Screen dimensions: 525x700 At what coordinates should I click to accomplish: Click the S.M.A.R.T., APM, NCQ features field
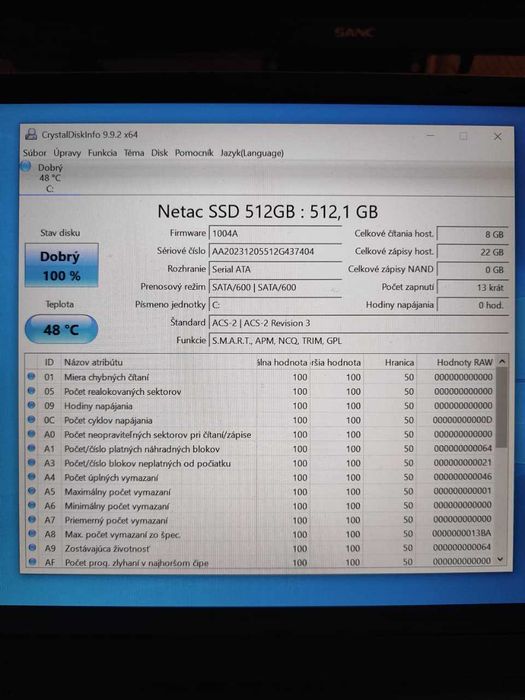358,341
